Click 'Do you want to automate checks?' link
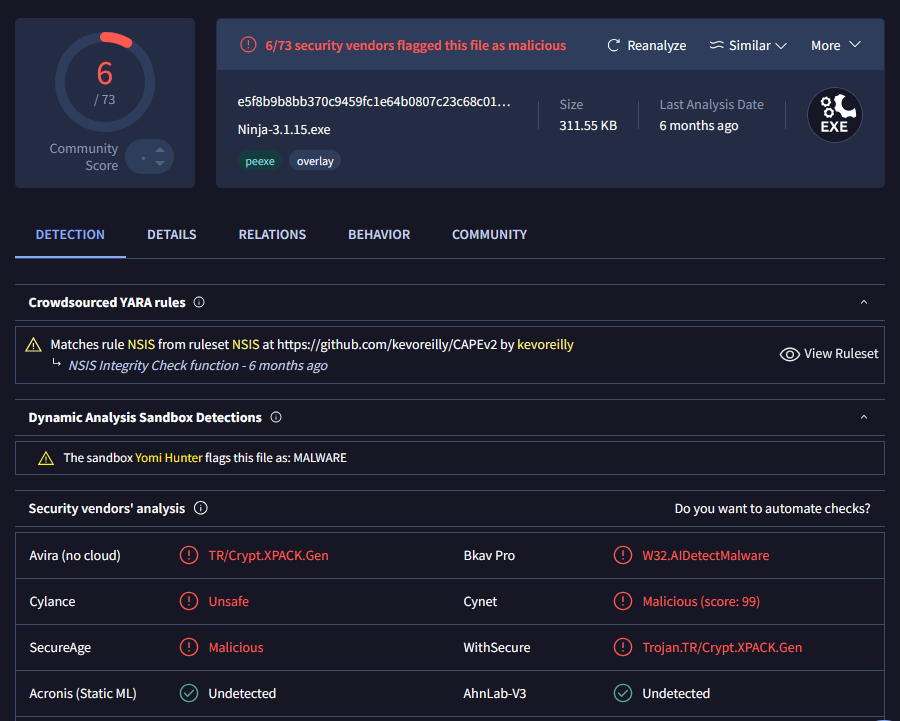This screenshot has height=721, width=900. (x=772, y=508)
